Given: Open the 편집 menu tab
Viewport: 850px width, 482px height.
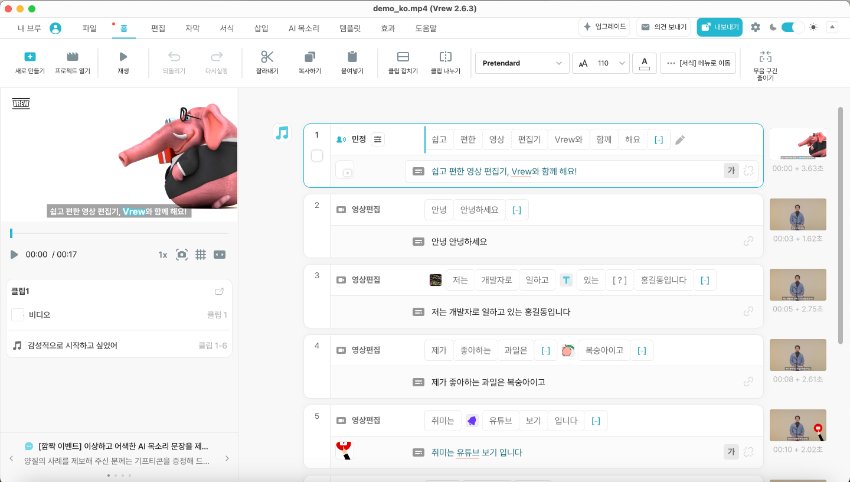Looking at the screenshot, I should pos(158,28).
